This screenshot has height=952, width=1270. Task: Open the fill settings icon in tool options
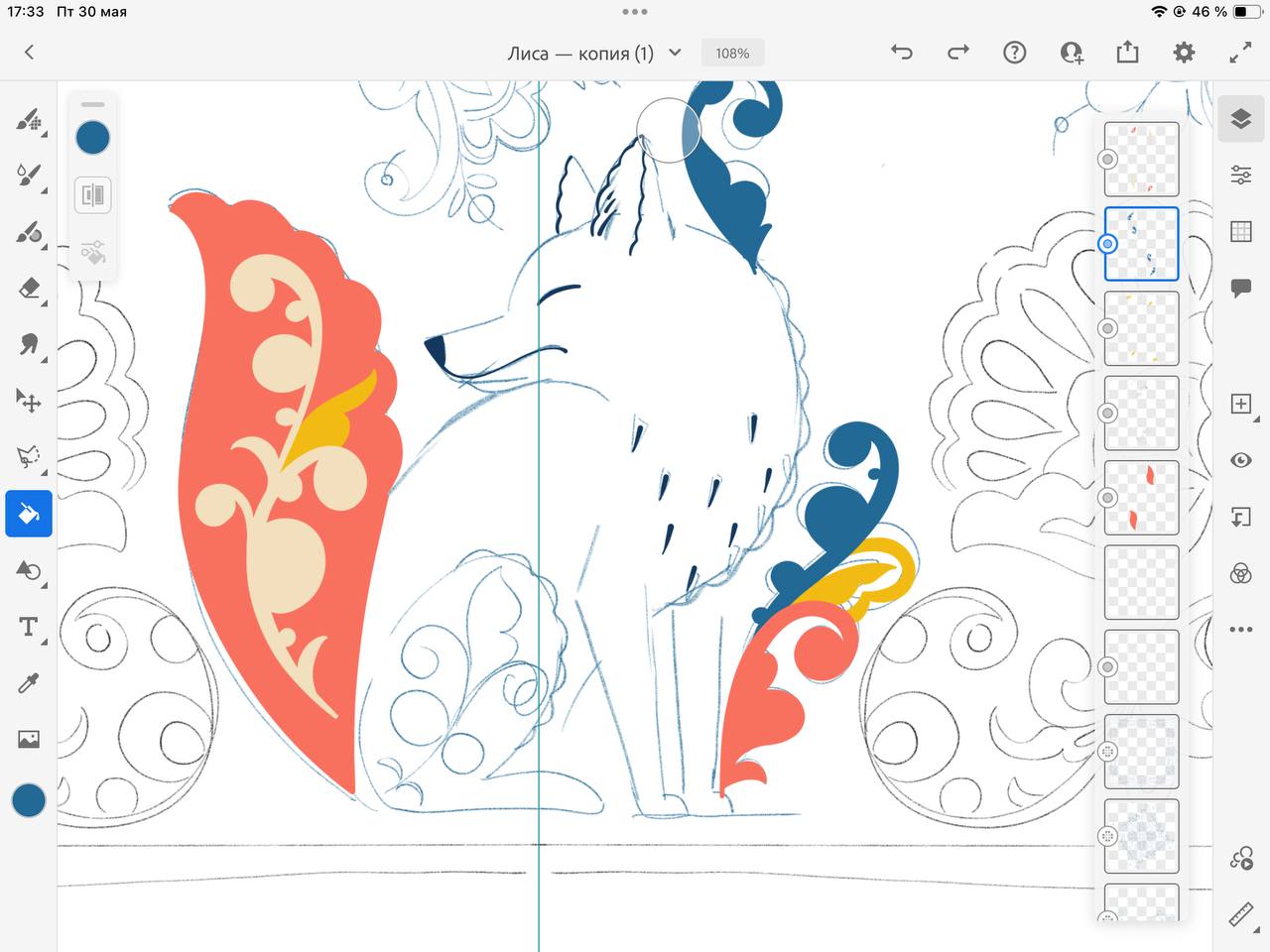tap(93, 252)
